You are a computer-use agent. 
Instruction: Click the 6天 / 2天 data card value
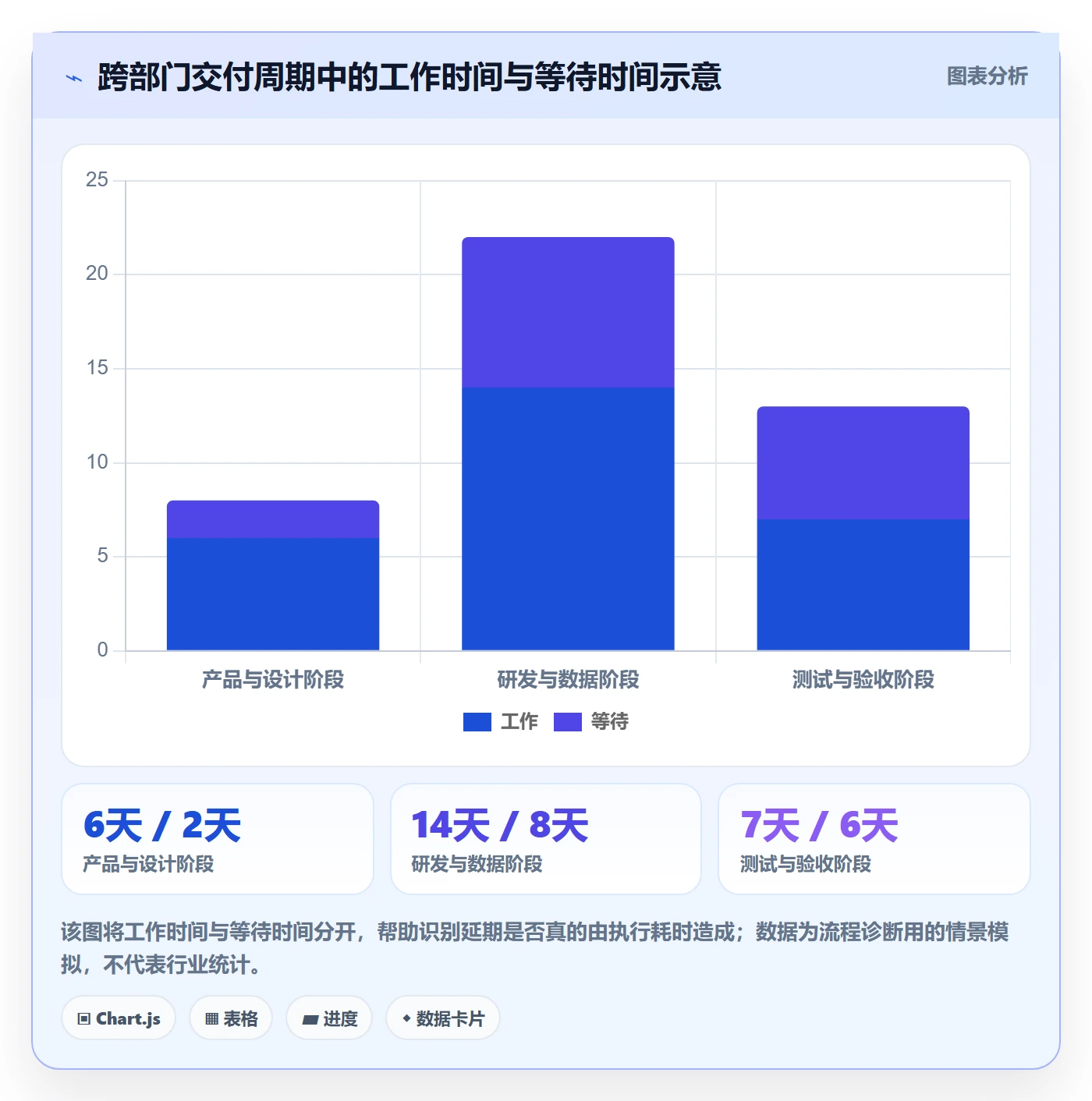point(162,826)
